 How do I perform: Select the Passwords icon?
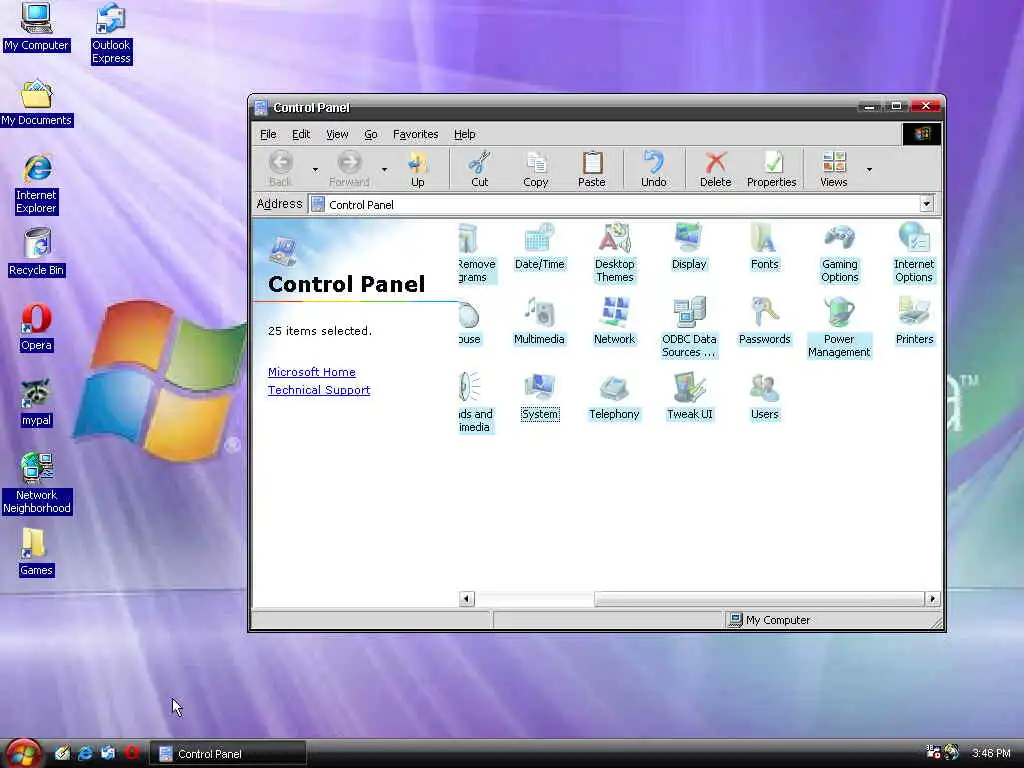(x=764, y=321)
